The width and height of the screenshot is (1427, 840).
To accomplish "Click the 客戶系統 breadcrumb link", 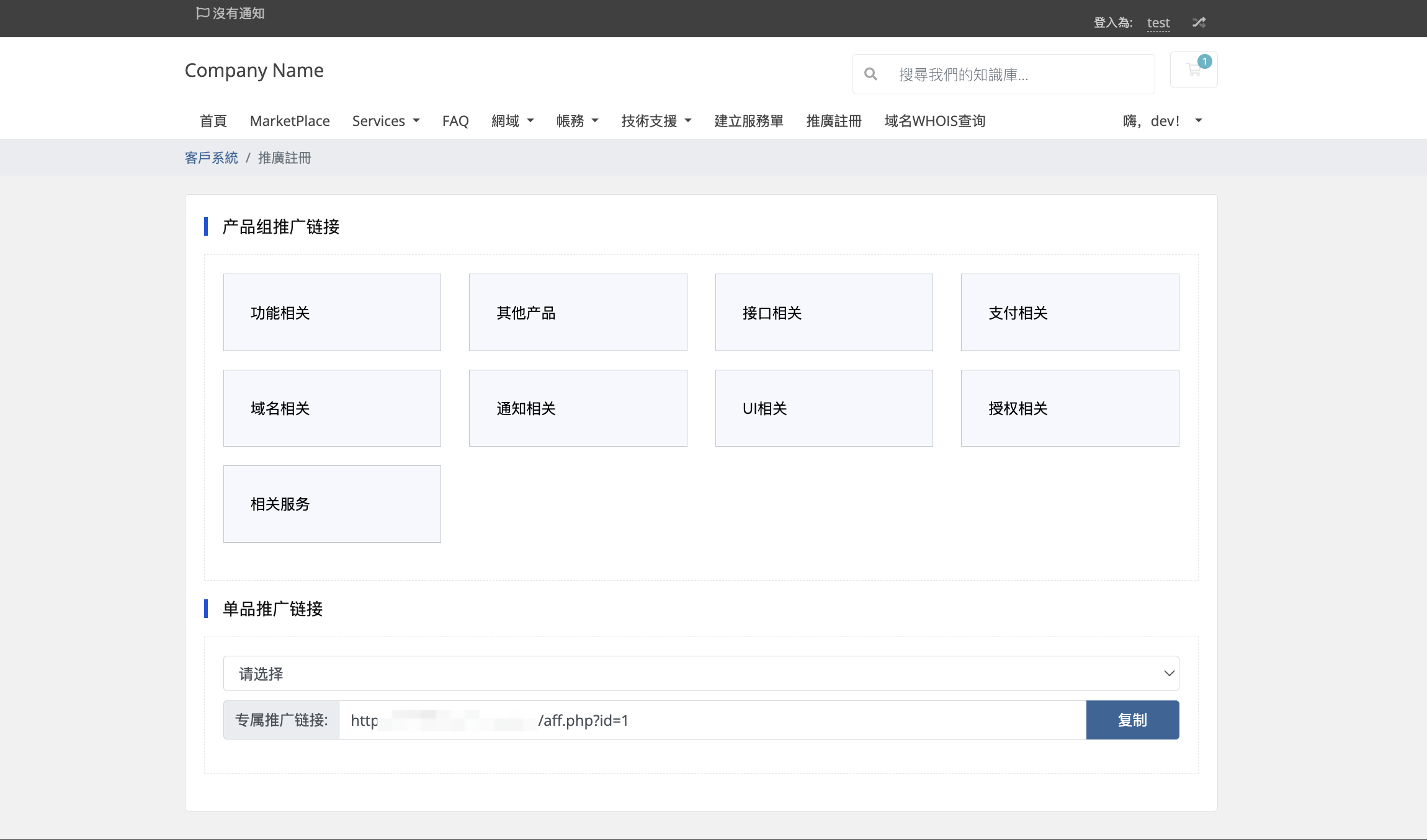I will tap(211, 158).
